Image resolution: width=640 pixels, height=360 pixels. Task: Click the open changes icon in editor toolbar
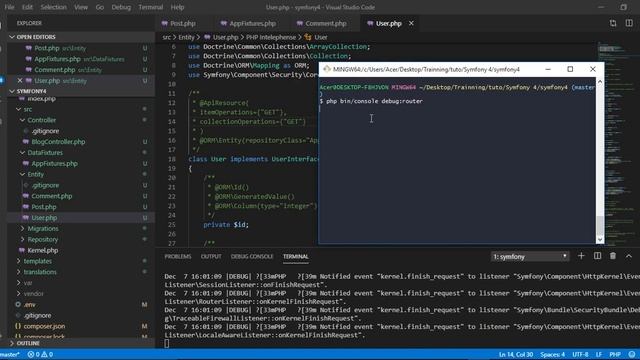click(613, 23)
